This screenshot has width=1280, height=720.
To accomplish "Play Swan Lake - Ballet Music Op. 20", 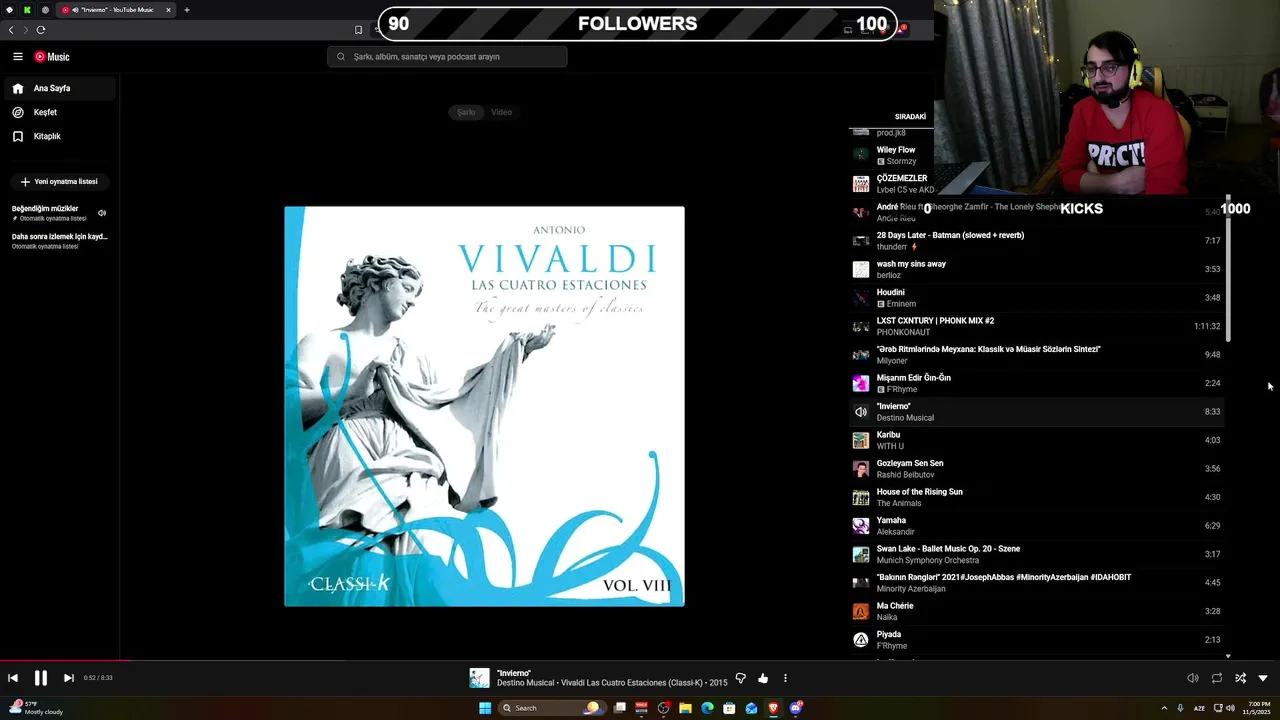I will [x=1036, y=554].
